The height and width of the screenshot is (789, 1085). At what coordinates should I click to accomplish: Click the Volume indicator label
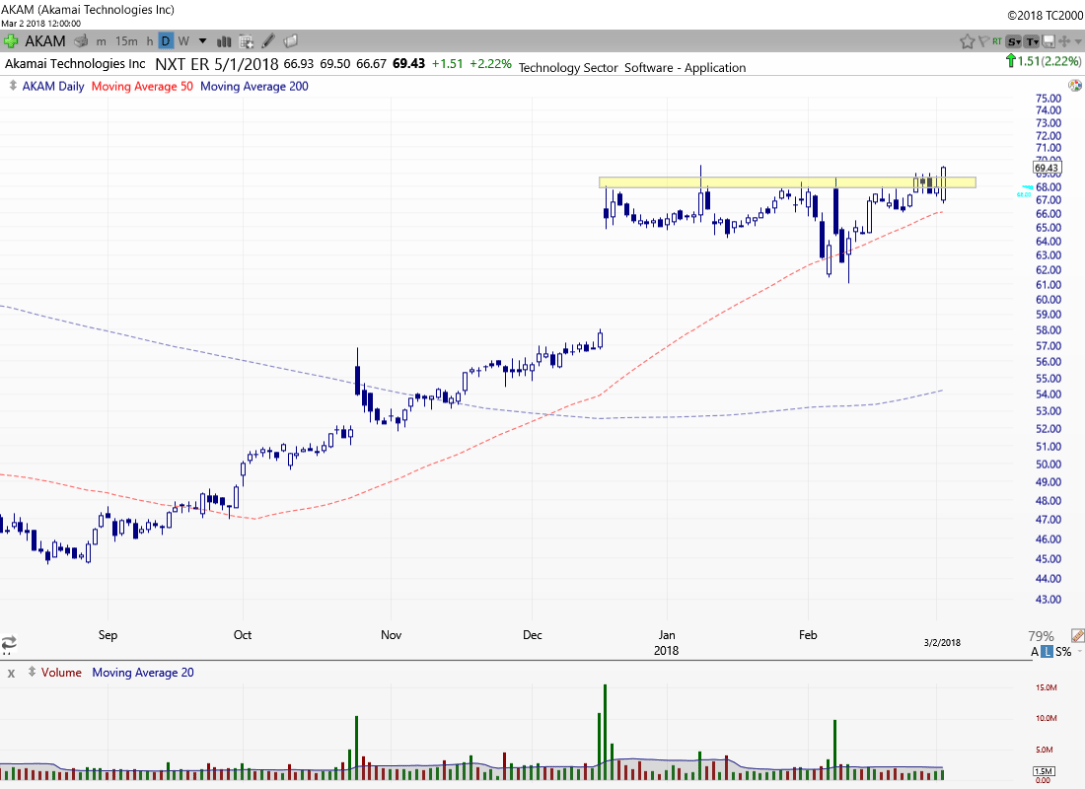point(62,673)
